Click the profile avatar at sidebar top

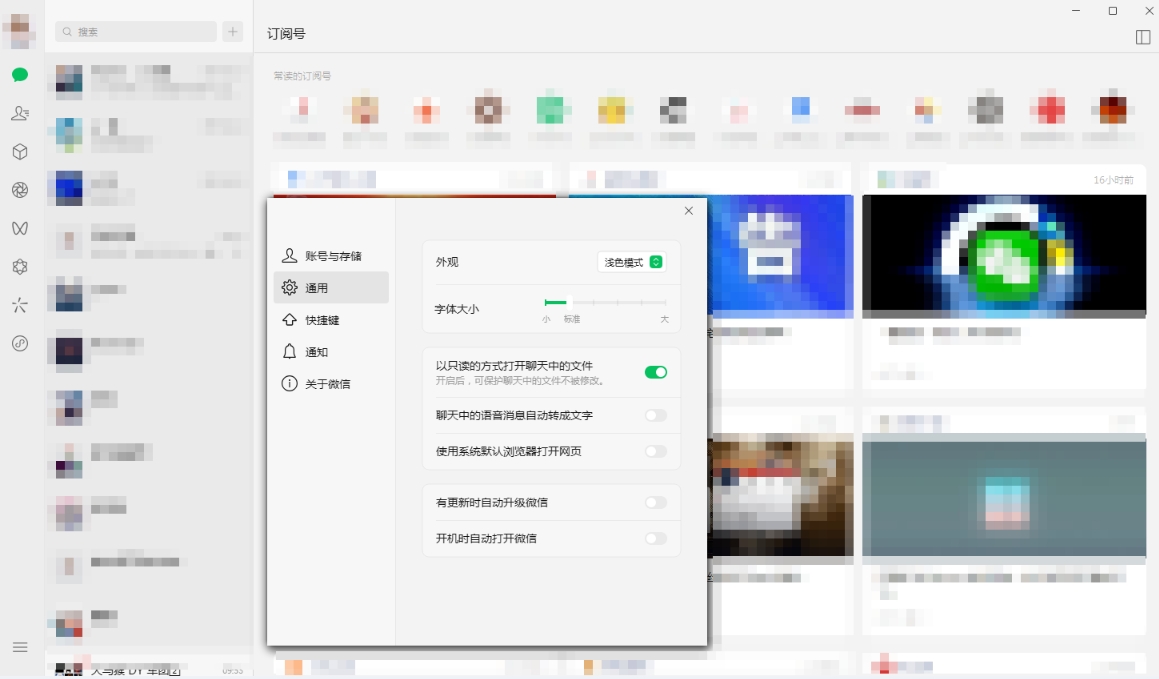pos(20,30)
